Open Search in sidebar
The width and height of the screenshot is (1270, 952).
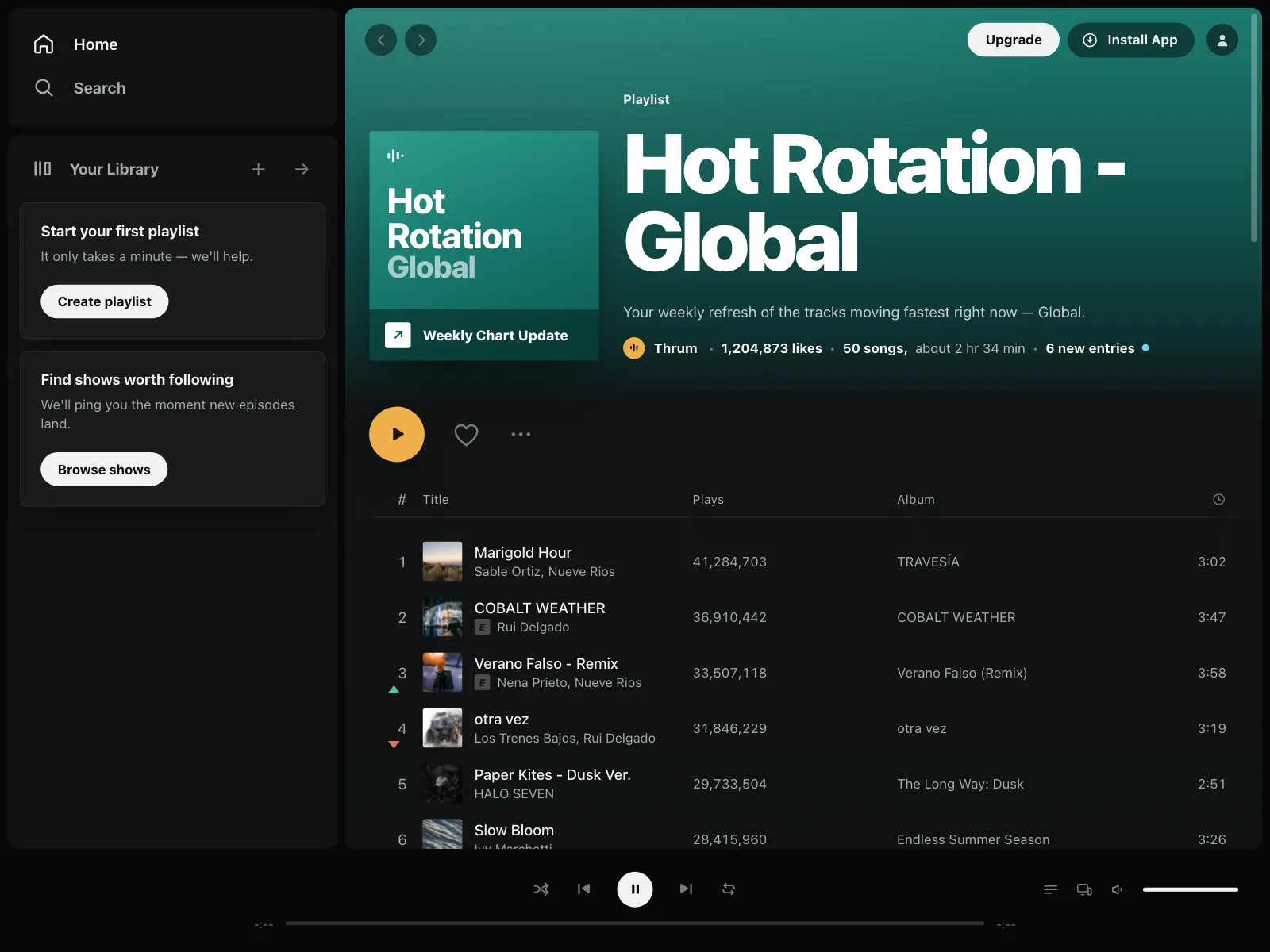79,88
